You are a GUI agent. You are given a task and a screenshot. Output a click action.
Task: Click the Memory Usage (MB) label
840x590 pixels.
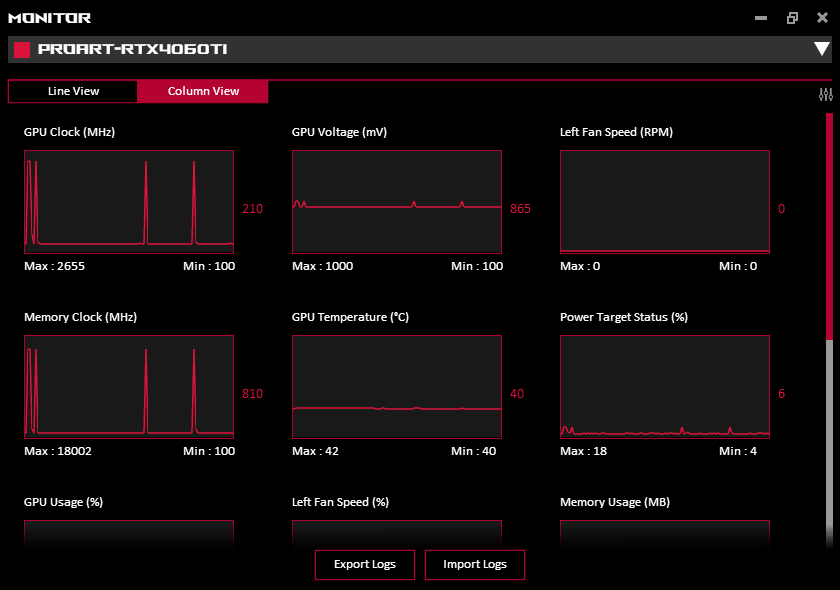(x=615, y=502)
